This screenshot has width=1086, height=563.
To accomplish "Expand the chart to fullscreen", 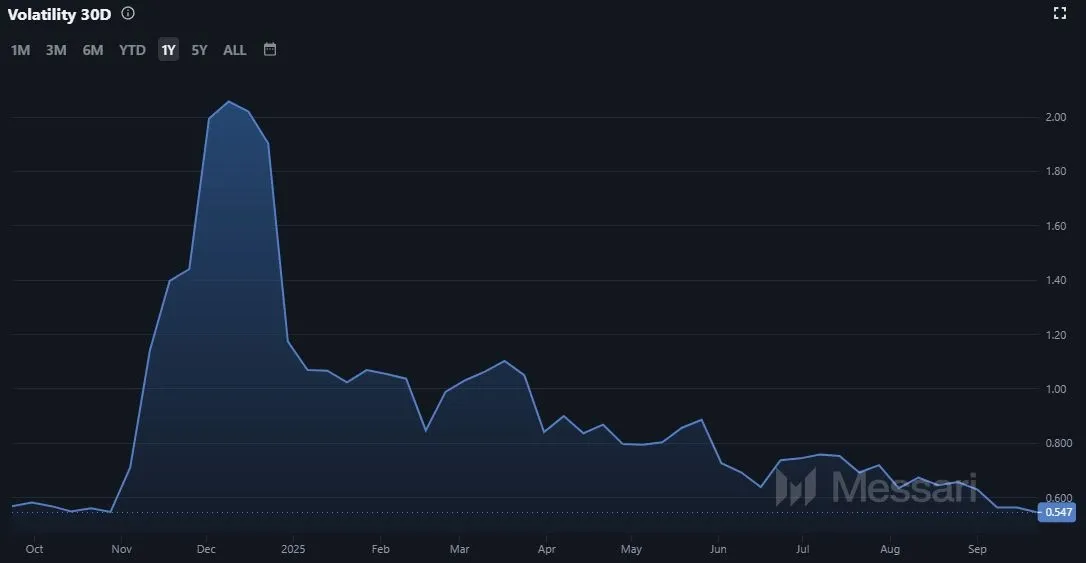I will (x=1061, y=13).
